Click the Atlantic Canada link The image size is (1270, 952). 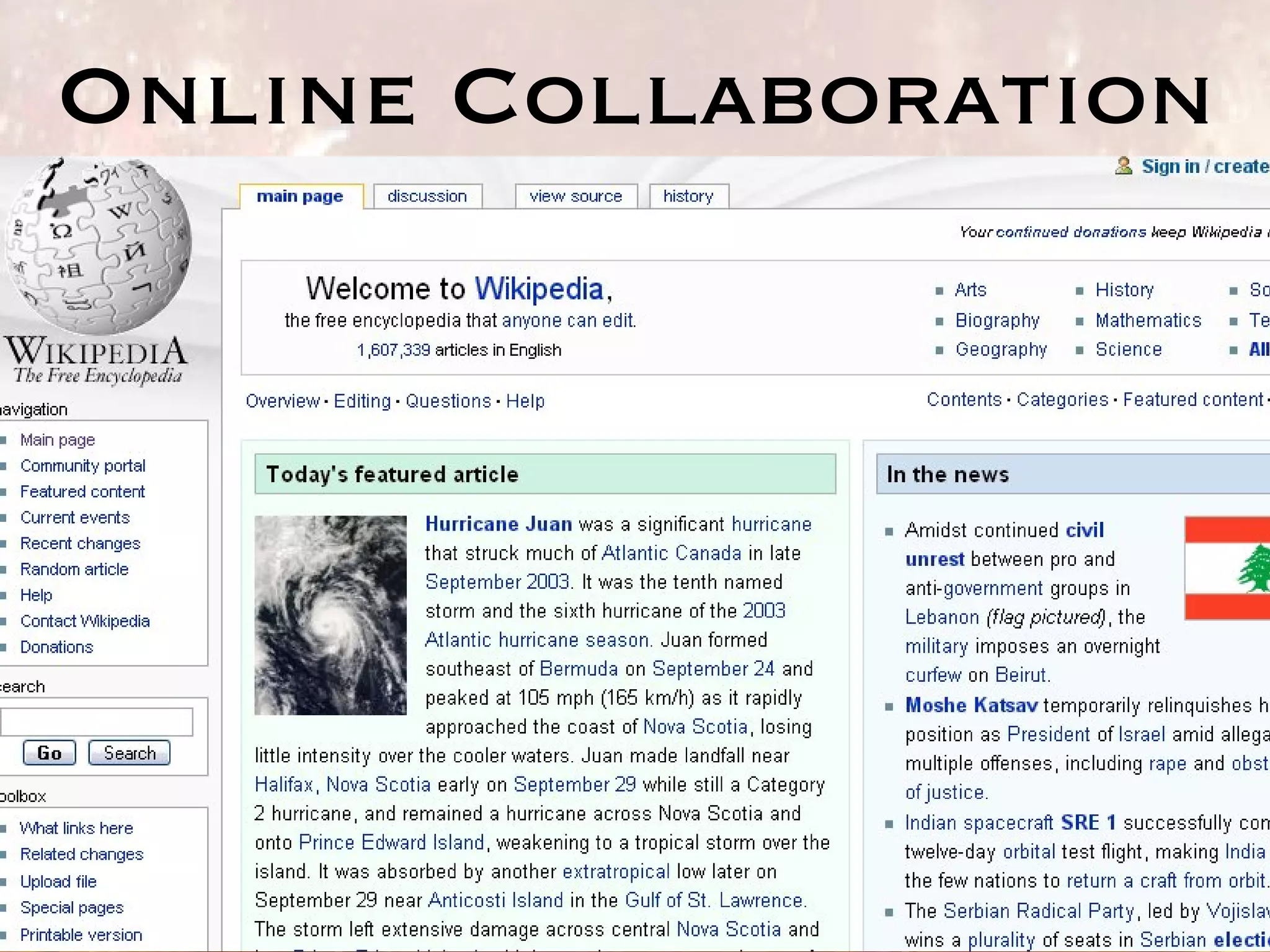pos(672,553)
